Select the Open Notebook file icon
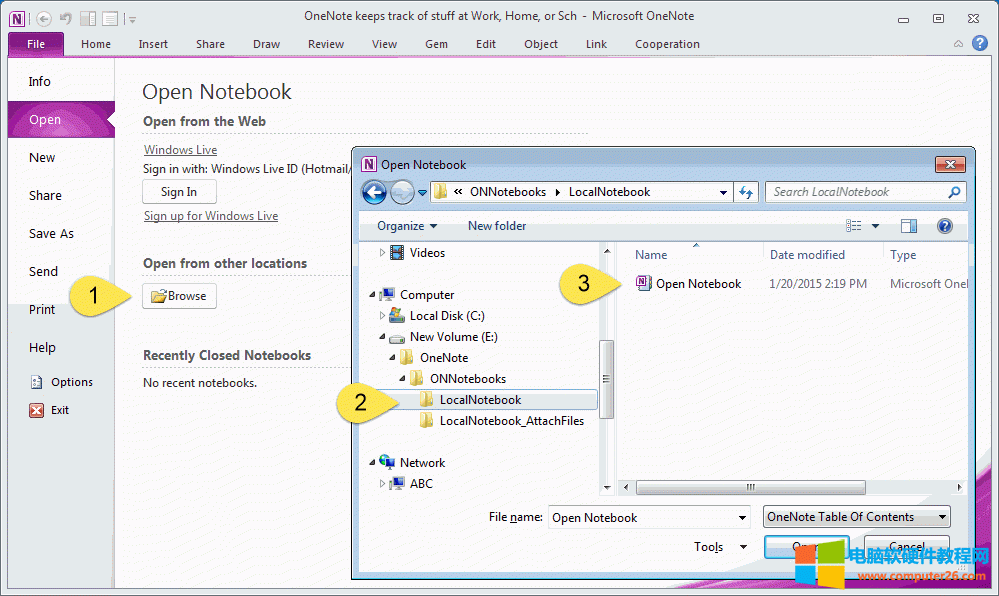This screenshot has width=999, height=596. coord(643,283)
